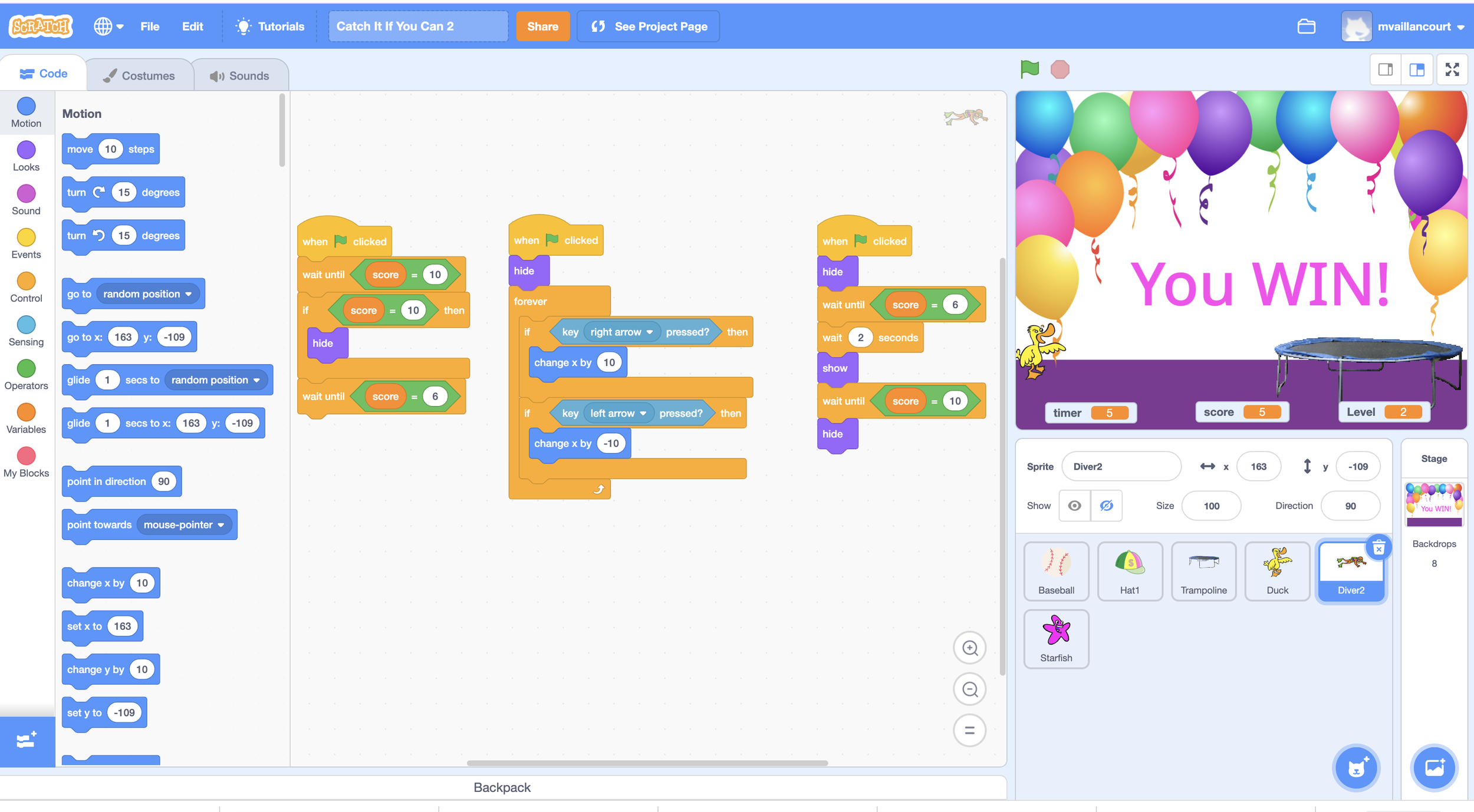Click the green flag to run project
The image size is (1474, 812).
click(x=1029, y=69)
